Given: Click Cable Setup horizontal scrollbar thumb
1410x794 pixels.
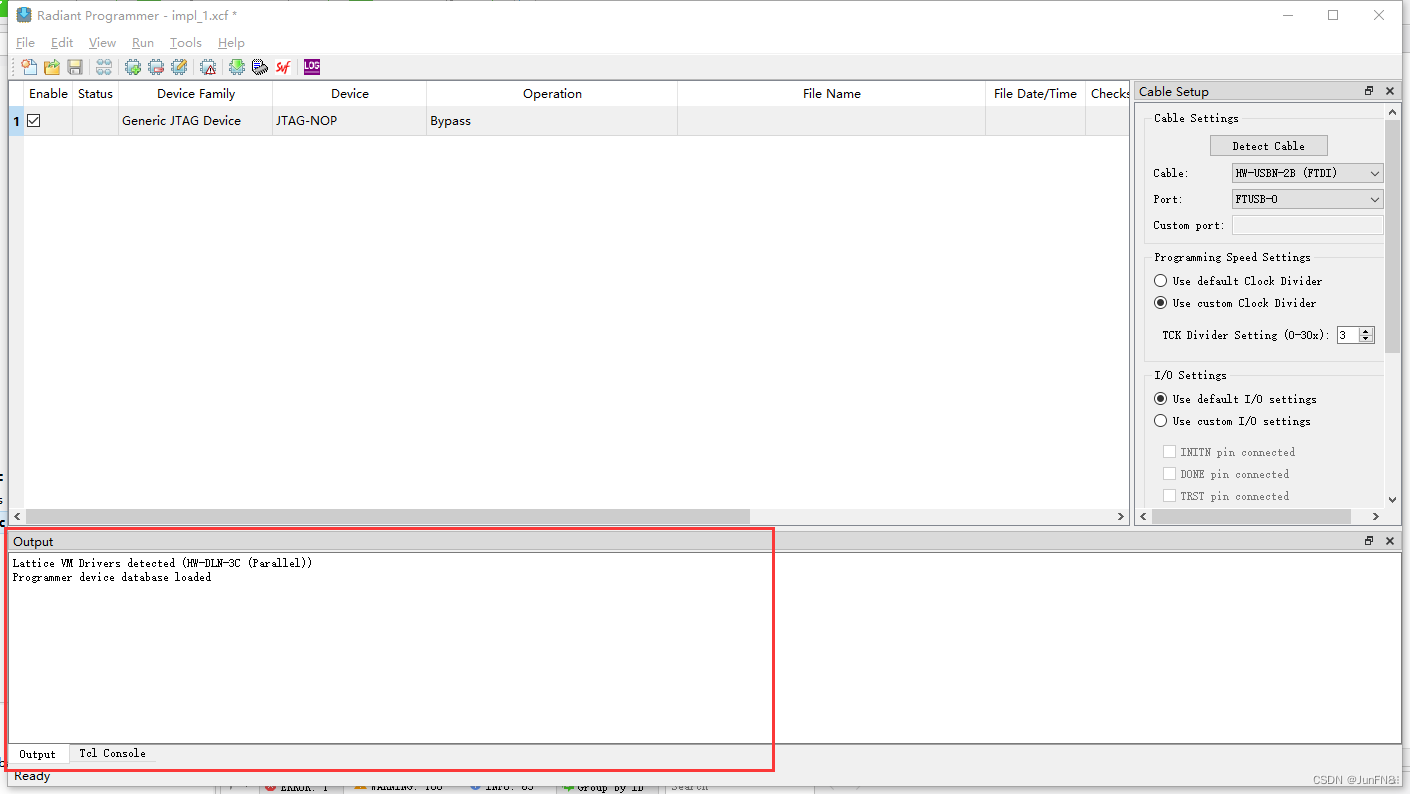Looking at the screenshot, I should (x=1251, y=516).
